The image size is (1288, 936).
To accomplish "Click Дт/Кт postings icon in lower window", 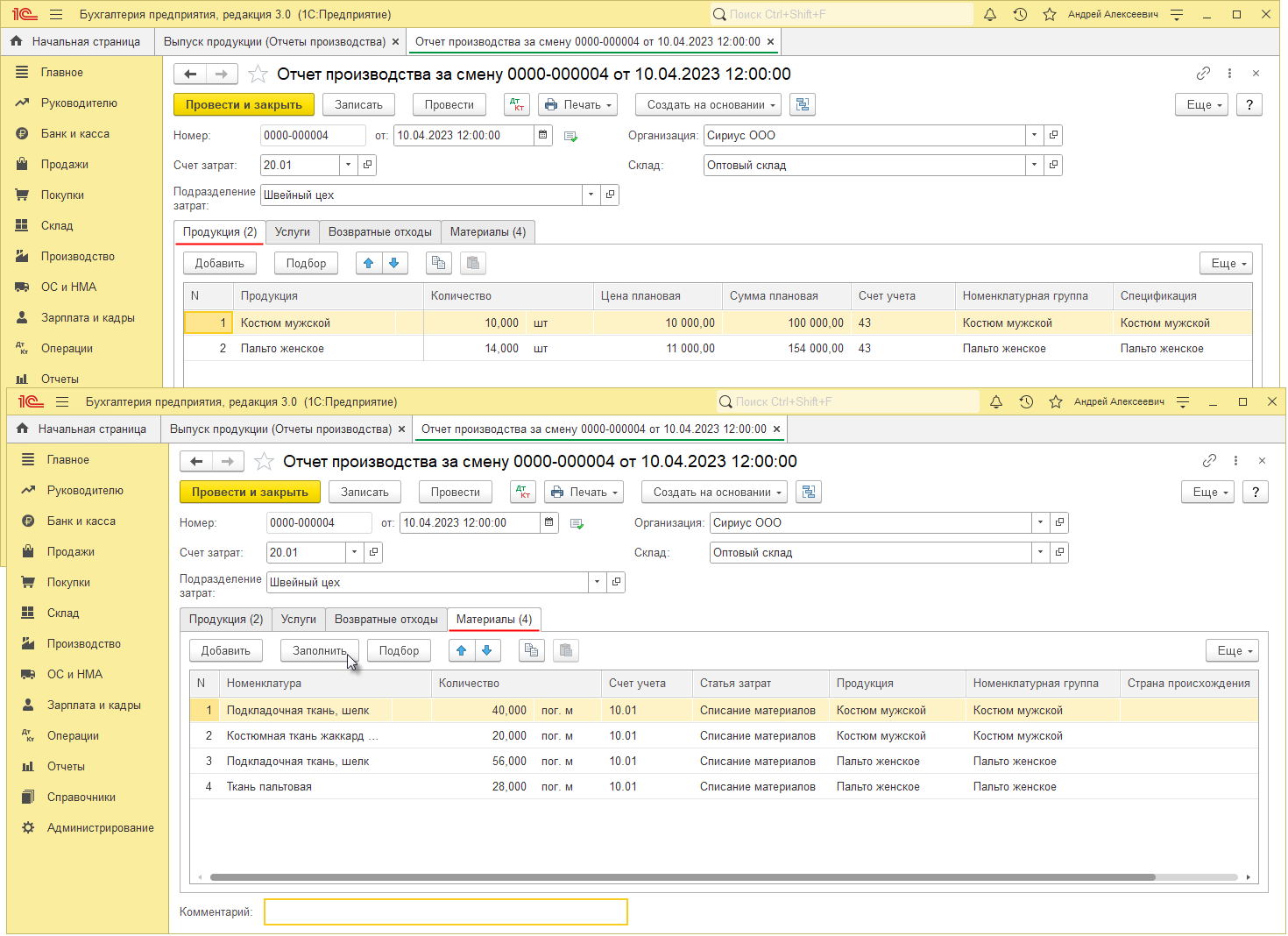I will (523, 492).
